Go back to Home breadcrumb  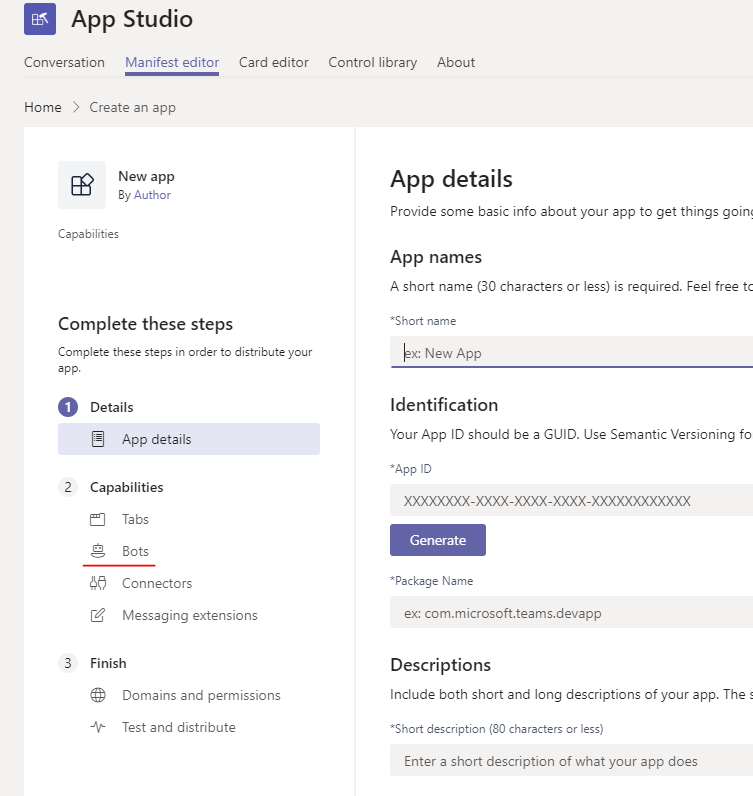tap(43, 107)
